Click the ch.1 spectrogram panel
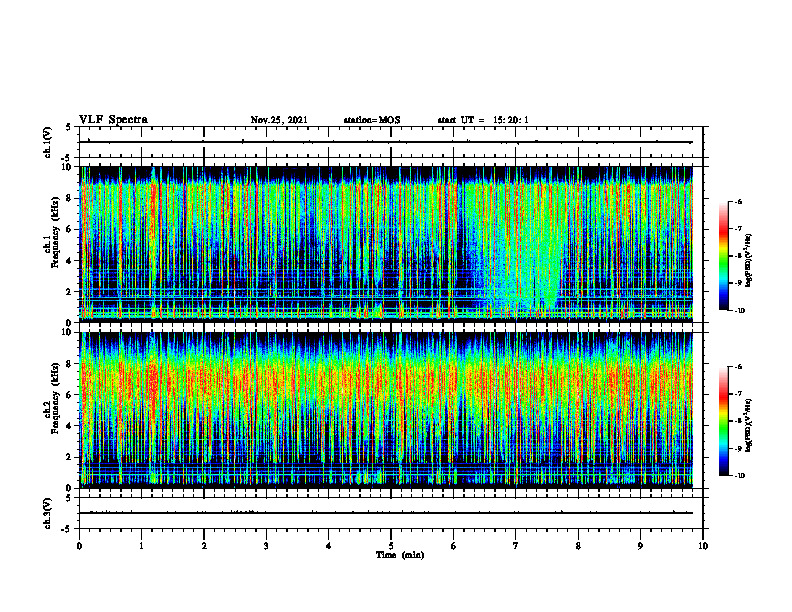This screenshot has width=792, height=612. [x=386, y=244]
